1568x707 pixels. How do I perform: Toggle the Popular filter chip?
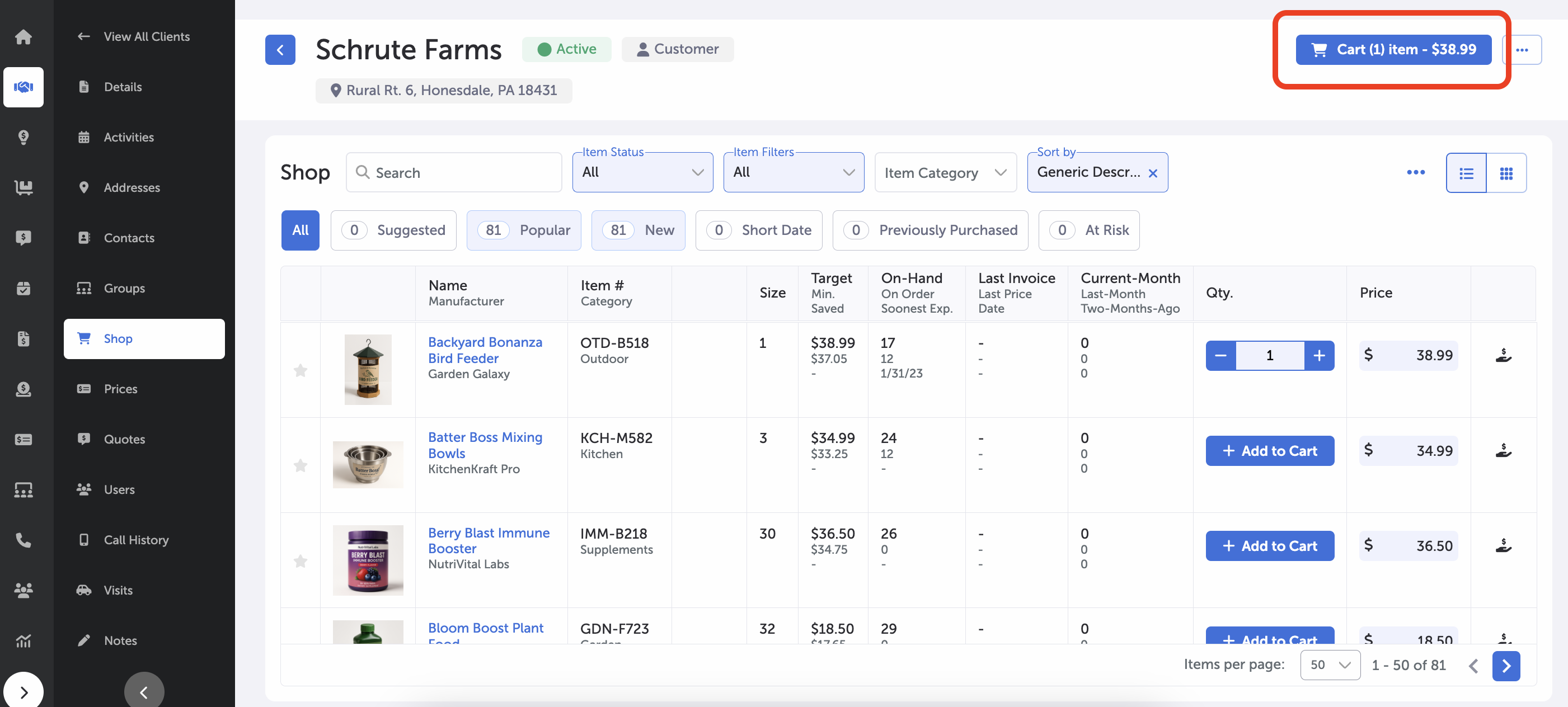tap(523, 230)
